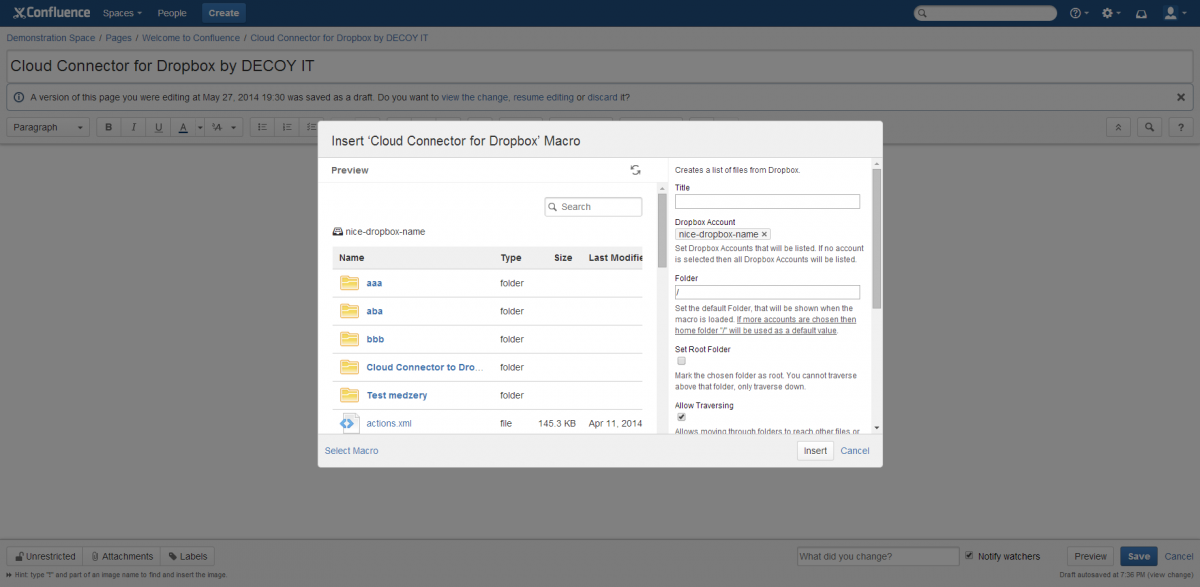Click the info icon in draft notice
Screen dimensions: 1200x587
pos(18,97)
